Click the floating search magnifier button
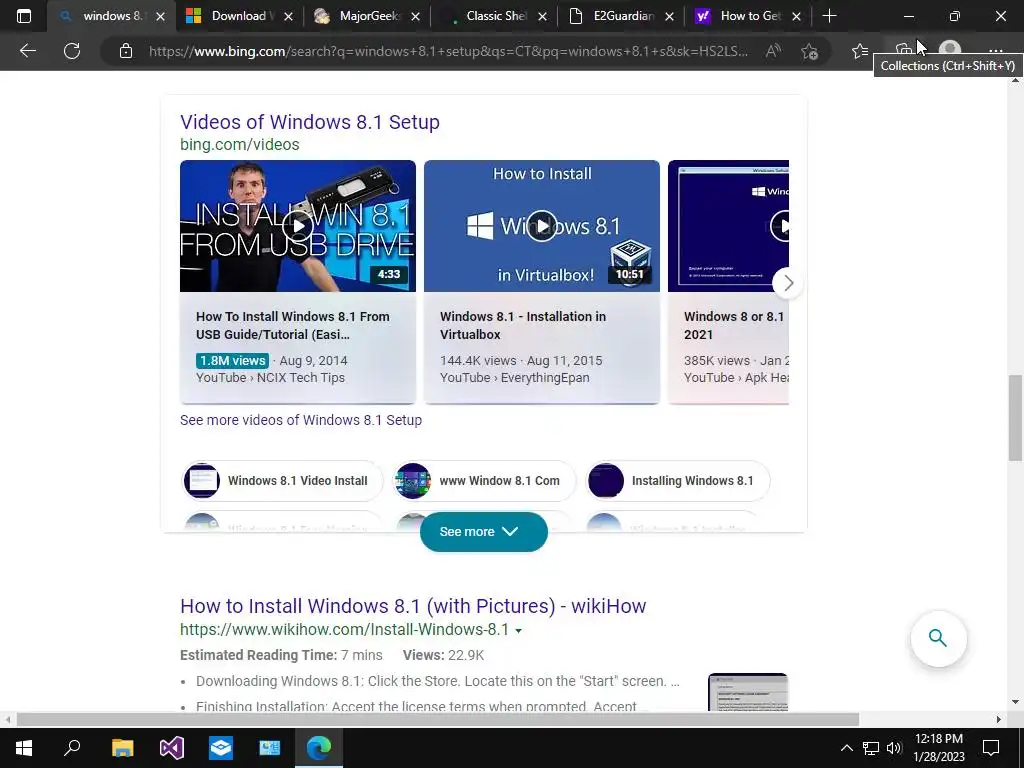The width and height of the screenshot is (1024, 768). (938, 638)
